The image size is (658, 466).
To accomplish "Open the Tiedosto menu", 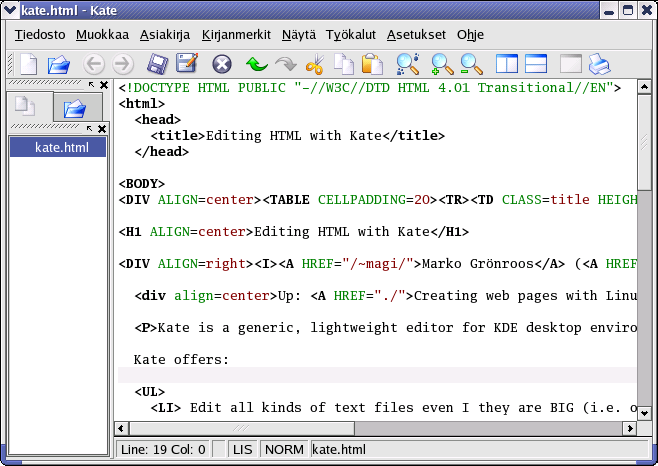I will pos(40,34).
